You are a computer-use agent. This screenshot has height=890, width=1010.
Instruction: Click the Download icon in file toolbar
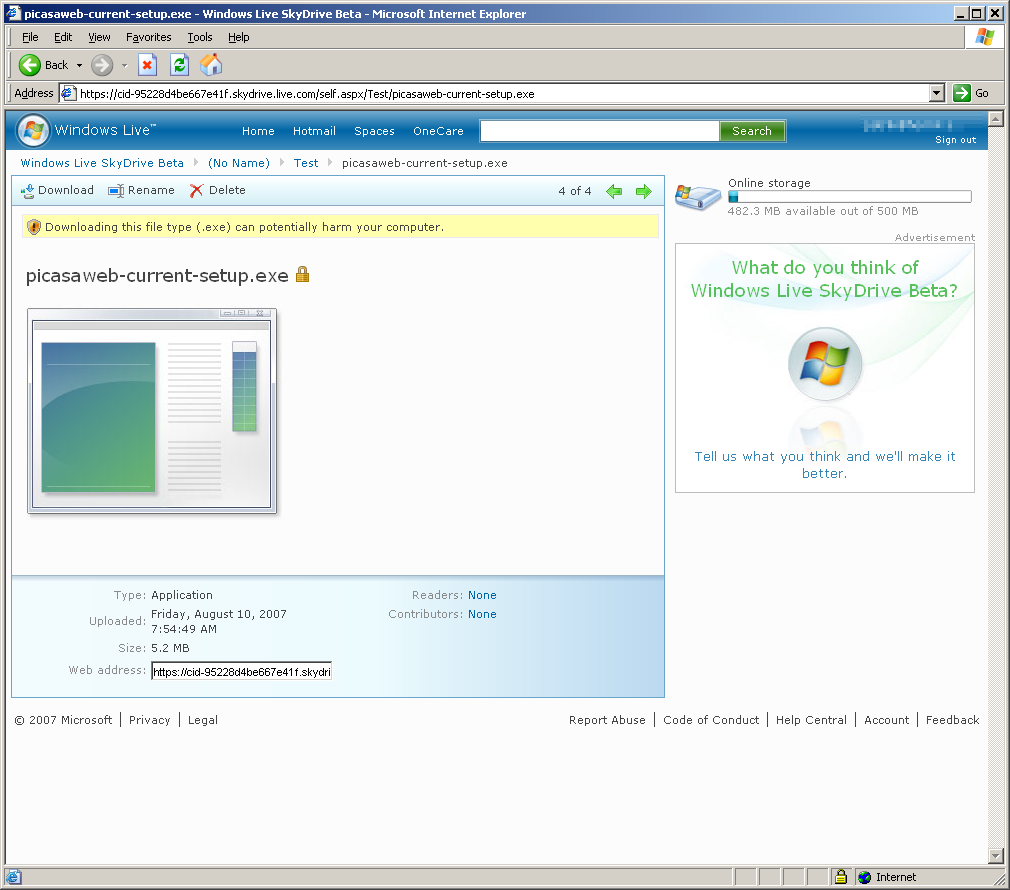coord(28,191)
